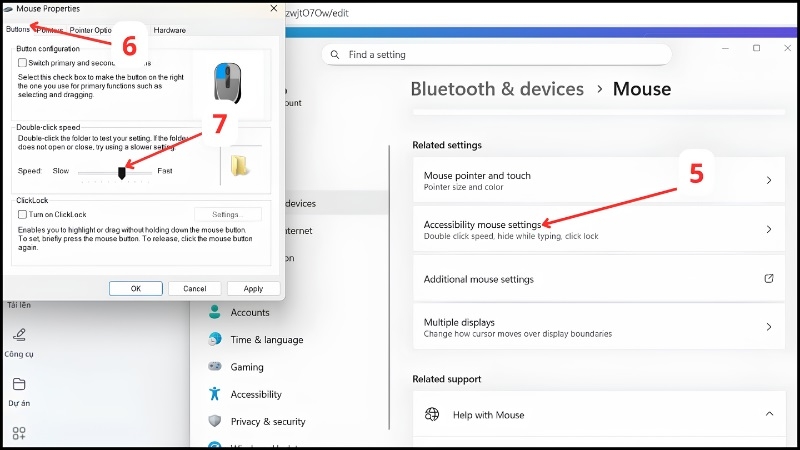Open the Multiple displays chevron
Image resolution: width=800 pixels, height=450 pixels.
769,327
